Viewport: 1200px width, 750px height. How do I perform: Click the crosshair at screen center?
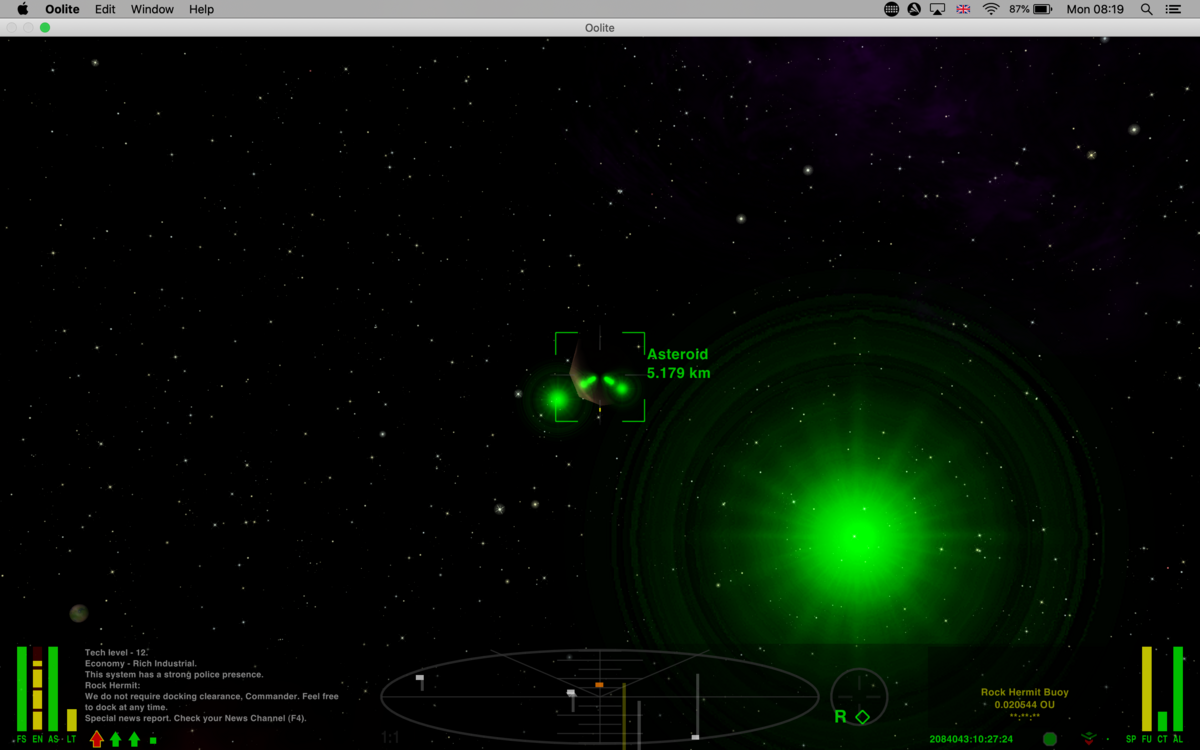600,375
